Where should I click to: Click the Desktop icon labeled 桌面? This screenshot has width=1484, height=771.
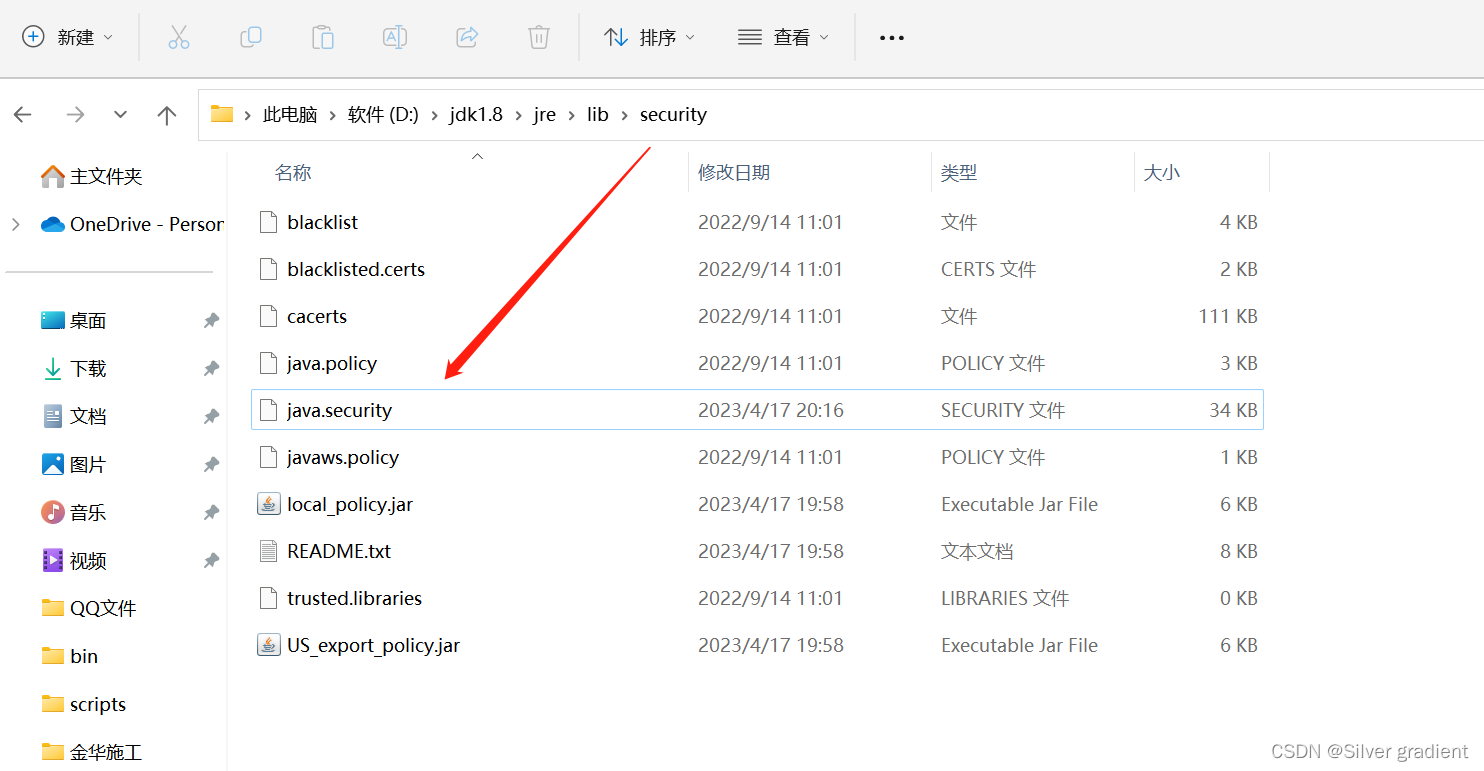(x=53, y=320)
